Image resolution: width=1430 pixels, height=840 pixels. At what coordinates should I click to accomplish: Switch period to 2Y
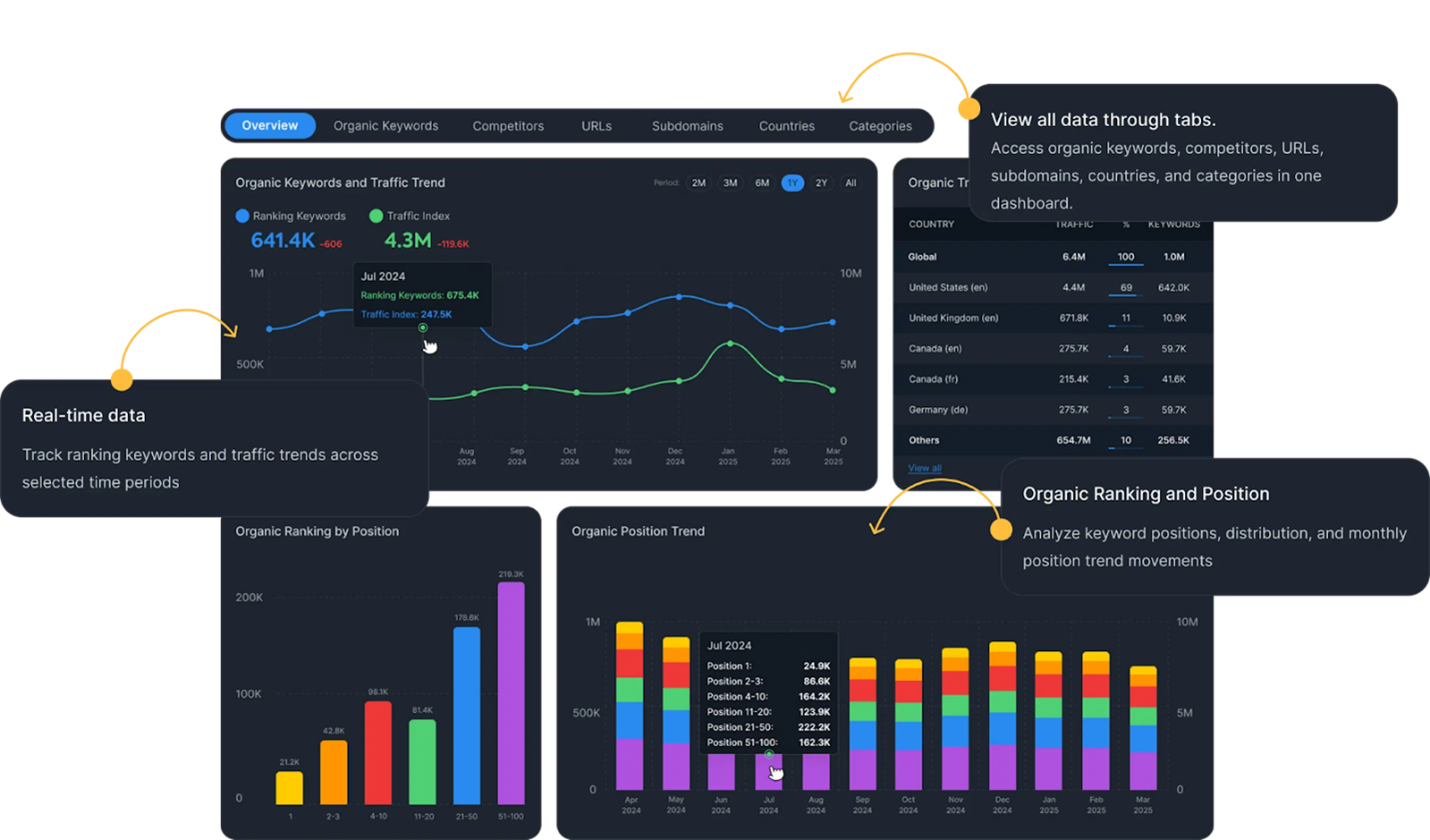(821, 183)
